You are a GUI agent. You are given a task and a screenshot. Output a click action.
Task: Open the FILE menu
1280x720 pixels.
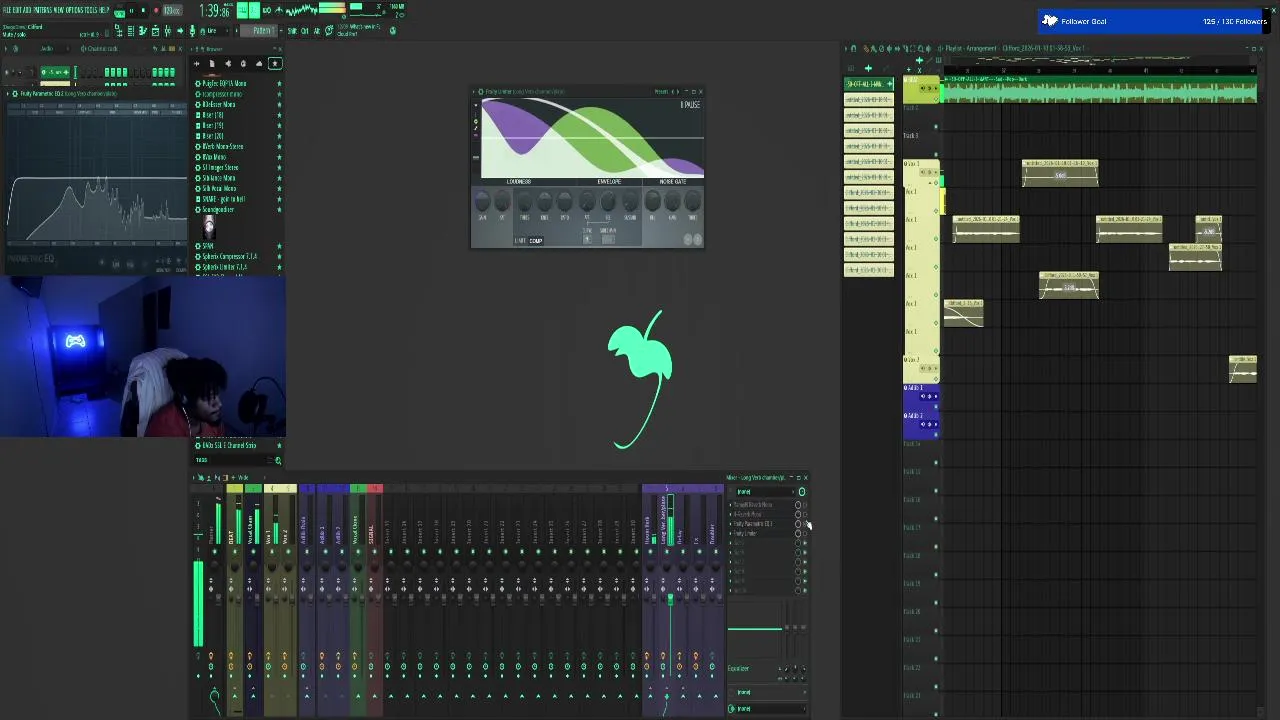point(6,10)
